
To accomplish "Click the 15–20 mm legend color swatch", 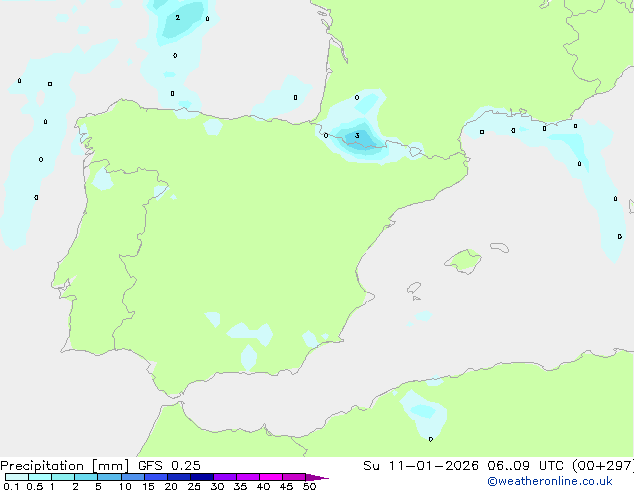I will tap(155, 477).
